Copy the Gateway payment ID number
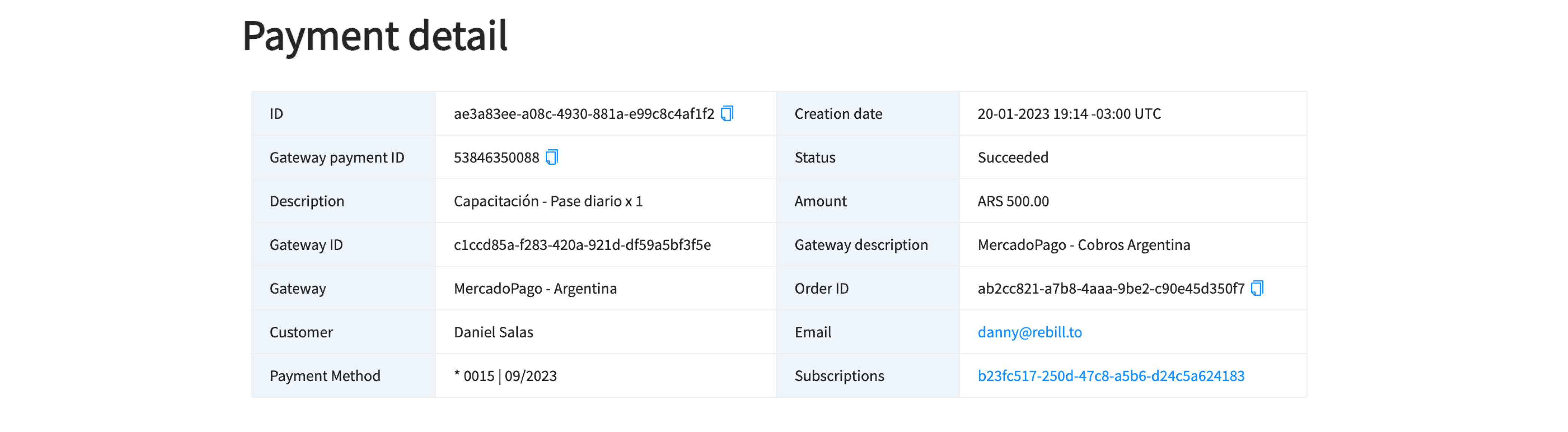The image size is (1568, 432). 552,157
